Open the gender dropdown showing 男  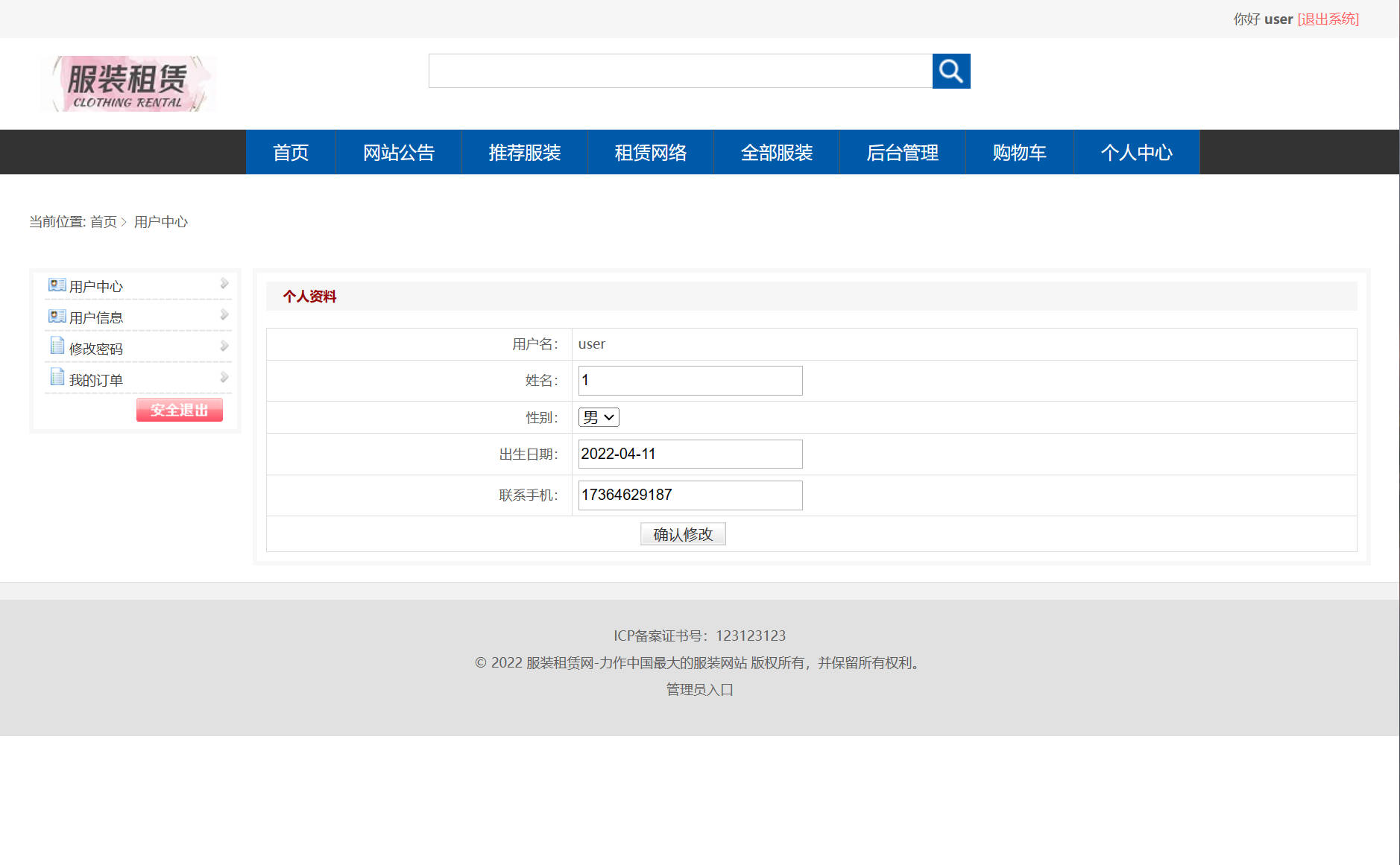[x=598, y=416]
